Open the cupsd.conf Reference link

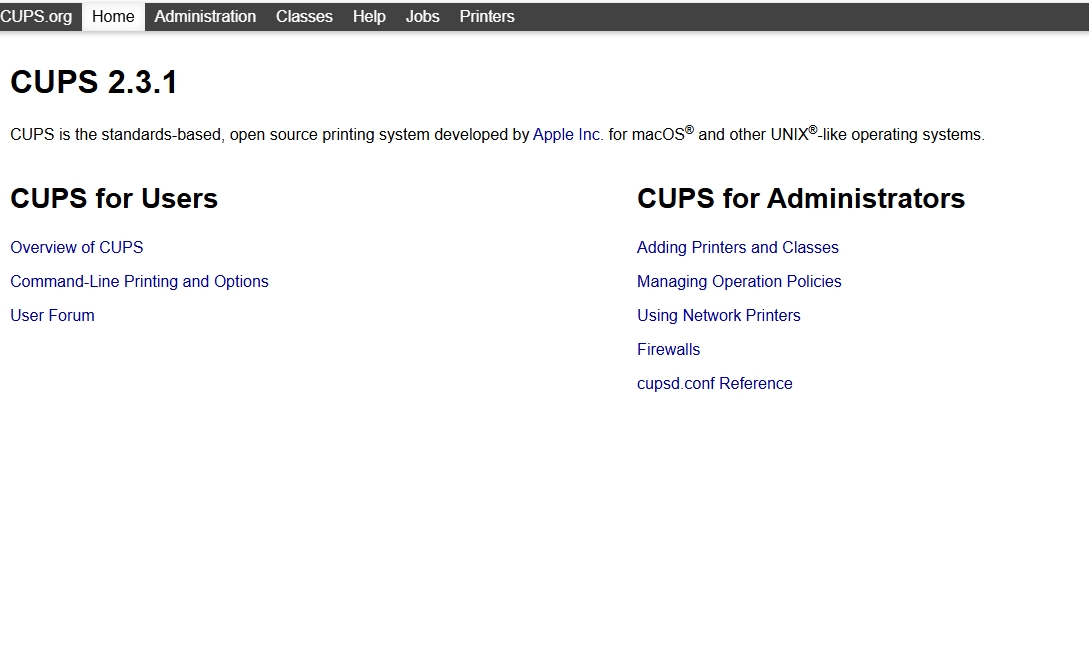(x=715, y=384)
